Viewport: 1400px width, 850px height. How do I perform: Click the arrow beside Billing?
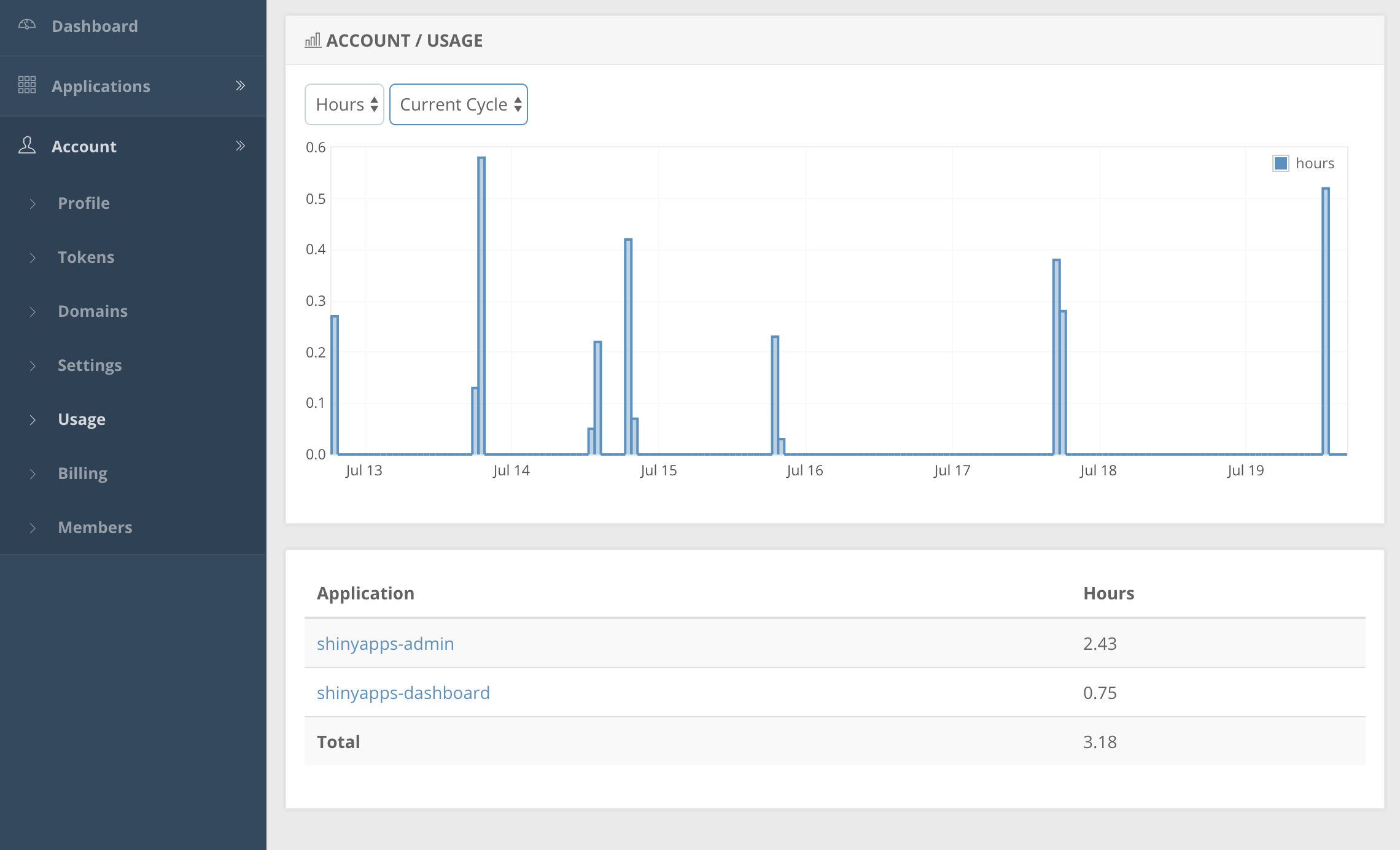point(33,474)
